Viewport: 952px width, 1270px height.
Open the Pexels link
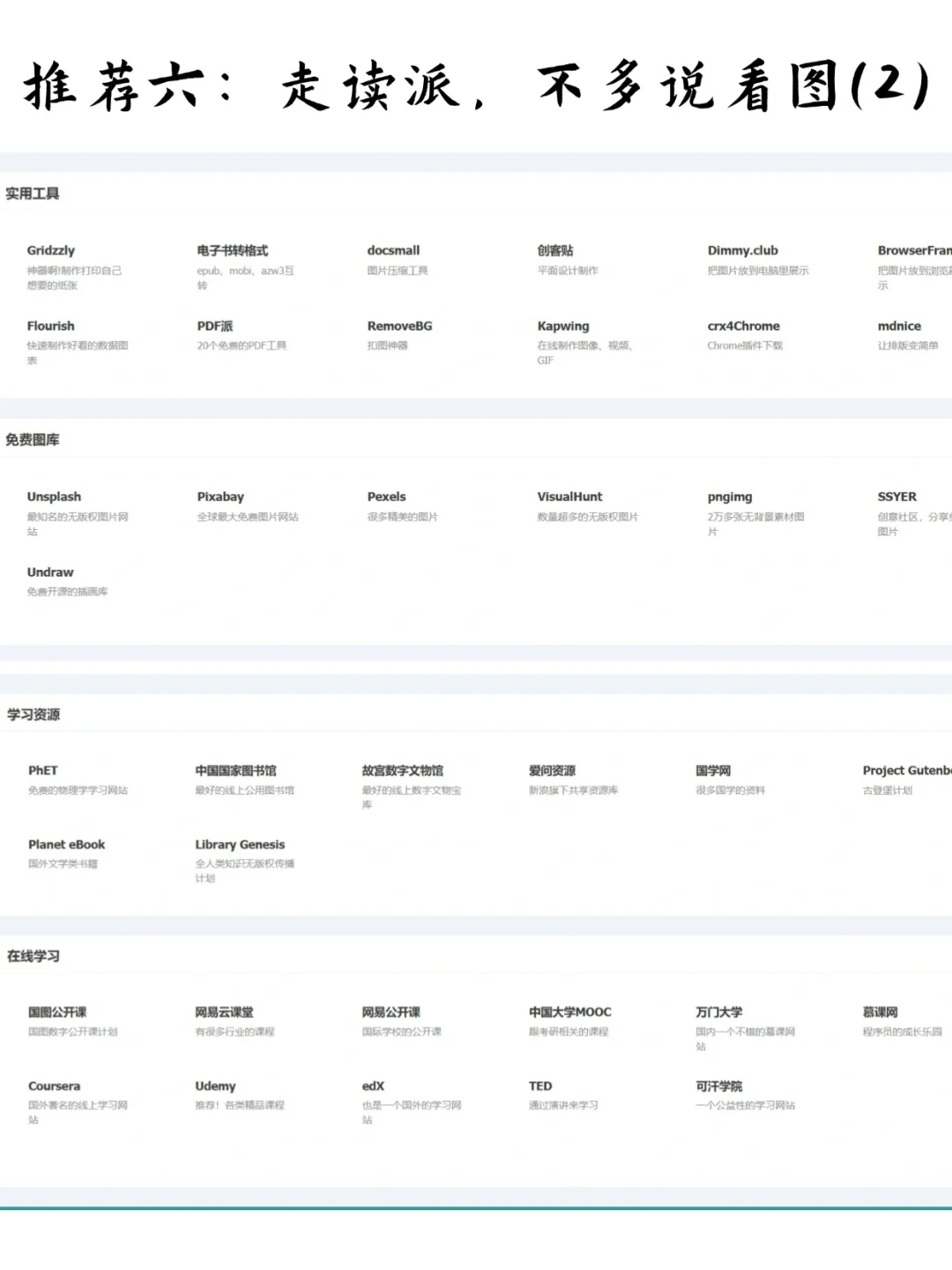tap(386, 497)
